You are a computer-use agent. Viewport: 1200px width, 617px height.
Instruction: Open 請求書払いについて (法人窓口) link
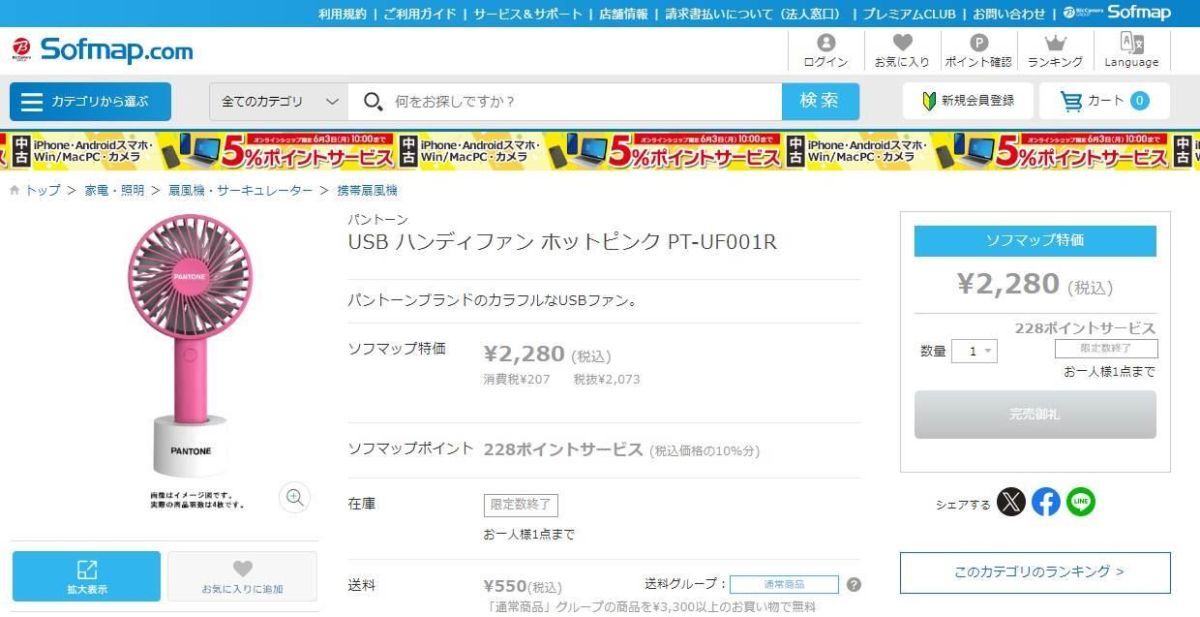pyautogui.click(x=753, y=13)
